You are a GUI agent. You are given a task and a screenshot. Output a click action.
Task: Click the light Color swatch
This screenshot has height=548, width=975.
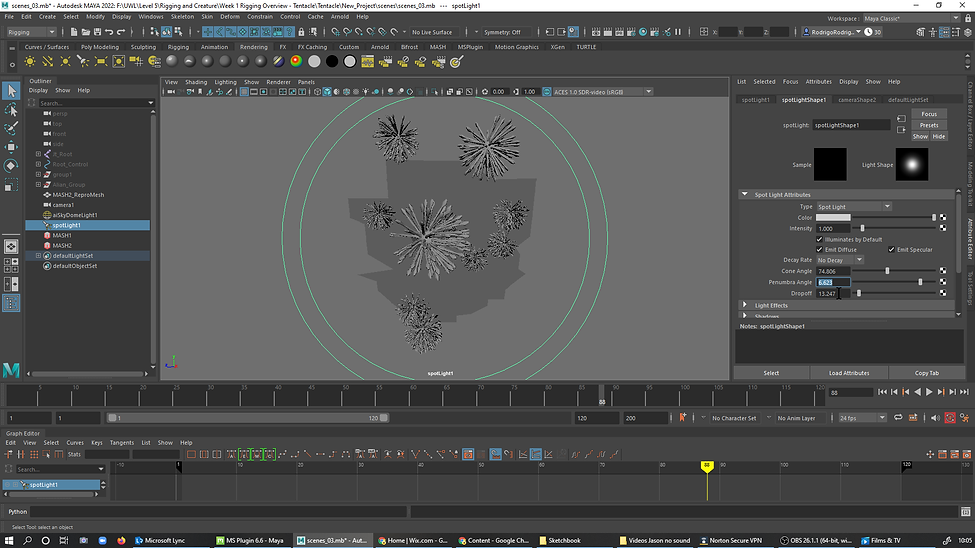(833, 217)
